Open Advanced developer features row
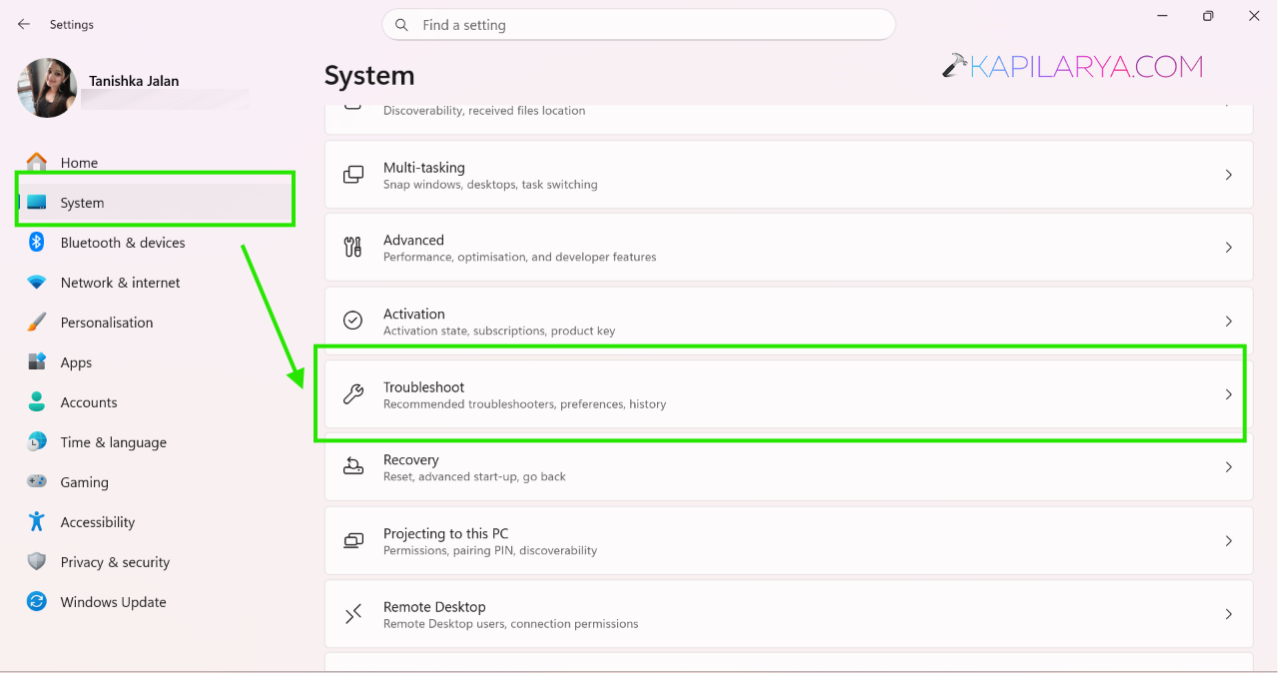This screenshot has height=673, width=1280. click(789, 248)
